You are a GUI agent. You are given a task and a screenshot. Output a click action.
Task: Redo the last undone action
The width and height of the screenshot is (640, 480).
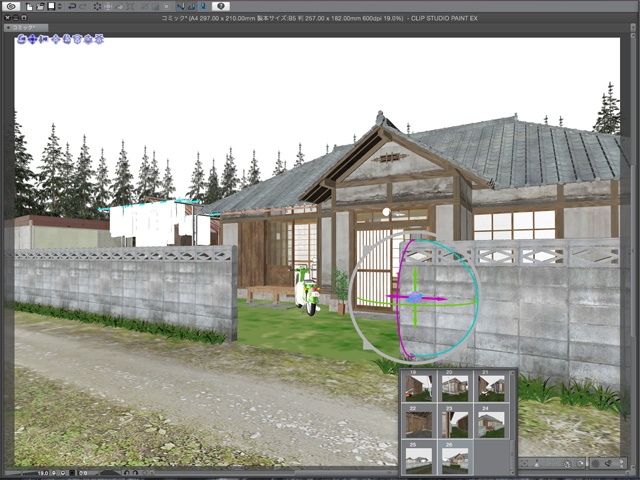pos(83,7)
